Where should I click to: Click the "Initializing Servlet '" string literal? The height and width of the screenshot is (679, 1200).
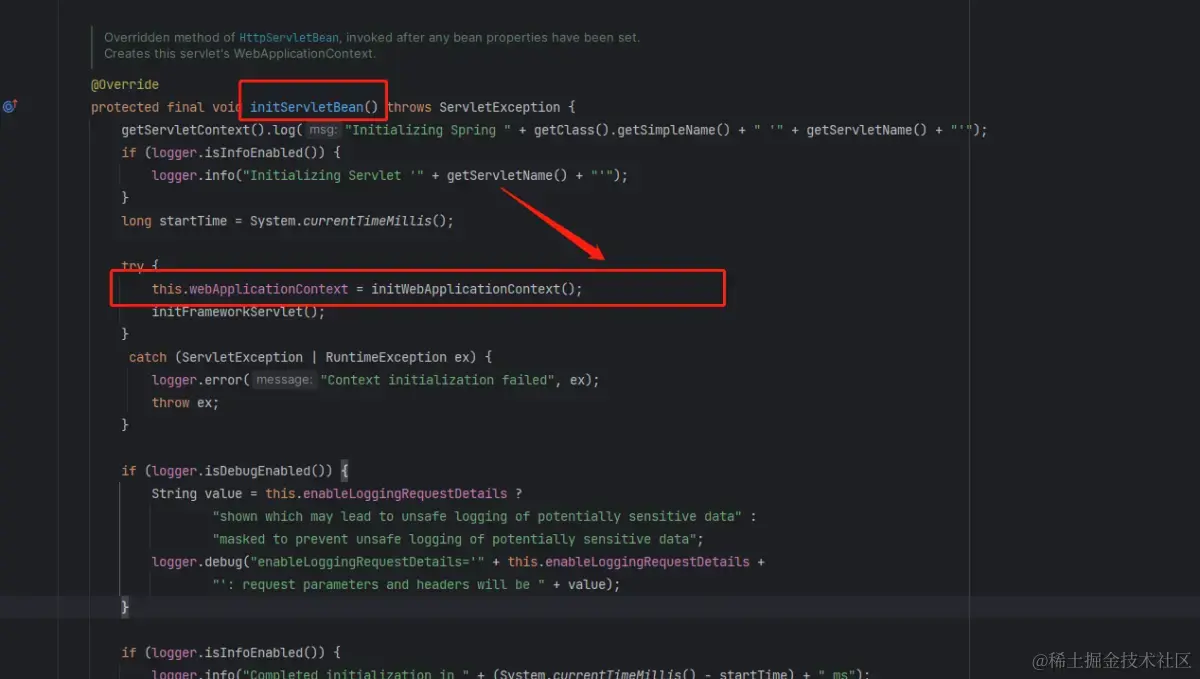pyautogui.click(x=333, y=175)
